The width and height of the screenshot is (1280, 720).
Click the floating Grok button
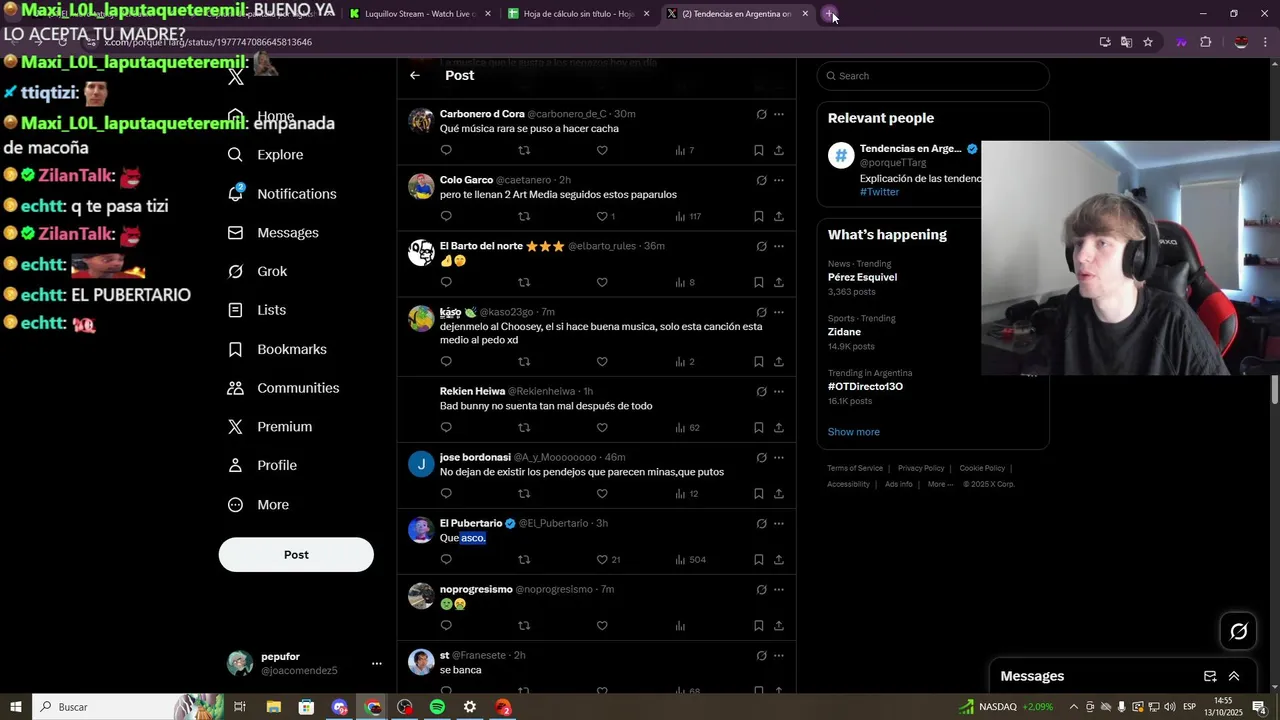pyautogui.click(x=1239, y=631)
